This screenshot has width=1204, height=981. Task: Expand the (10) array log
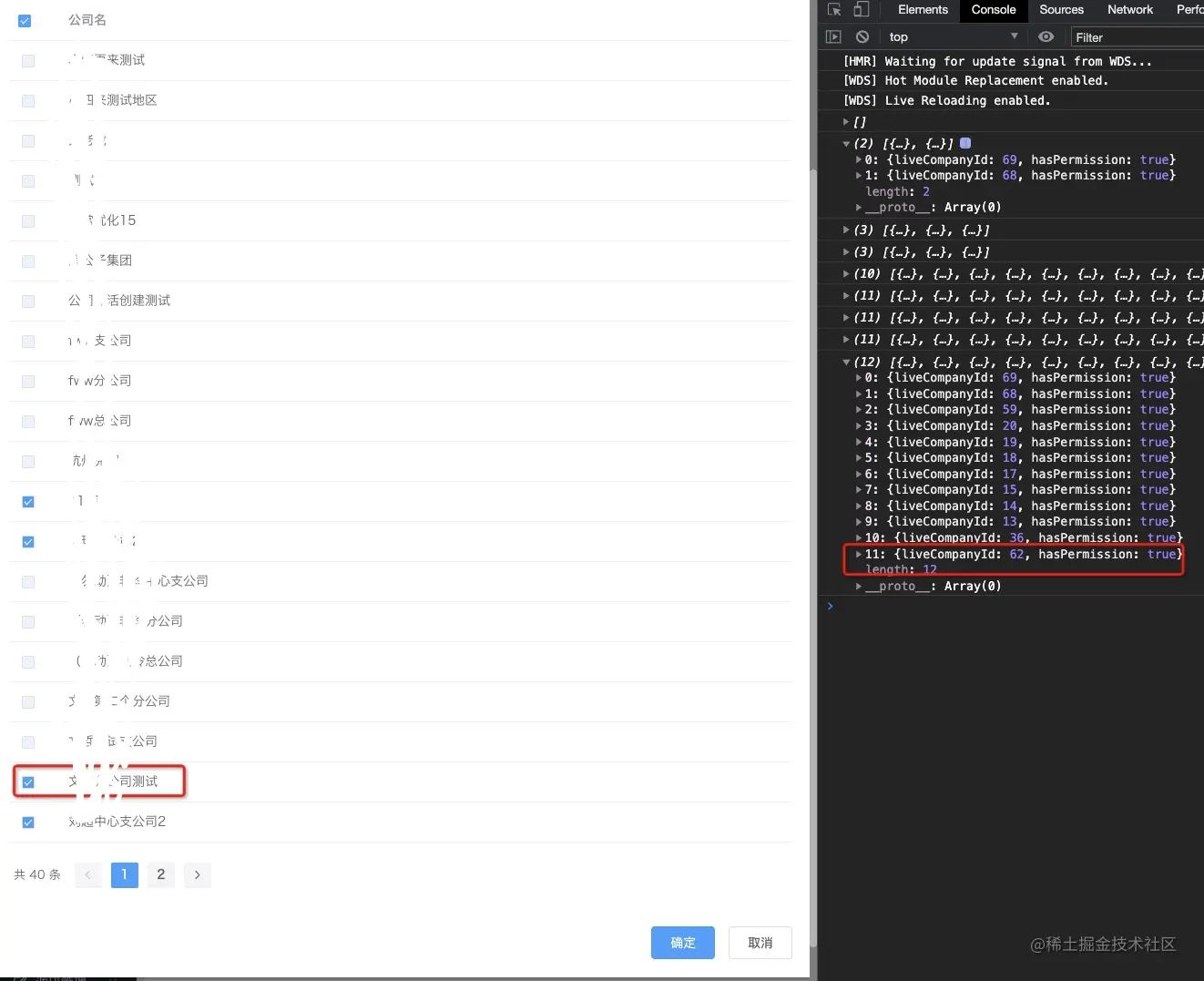point(846,273)
